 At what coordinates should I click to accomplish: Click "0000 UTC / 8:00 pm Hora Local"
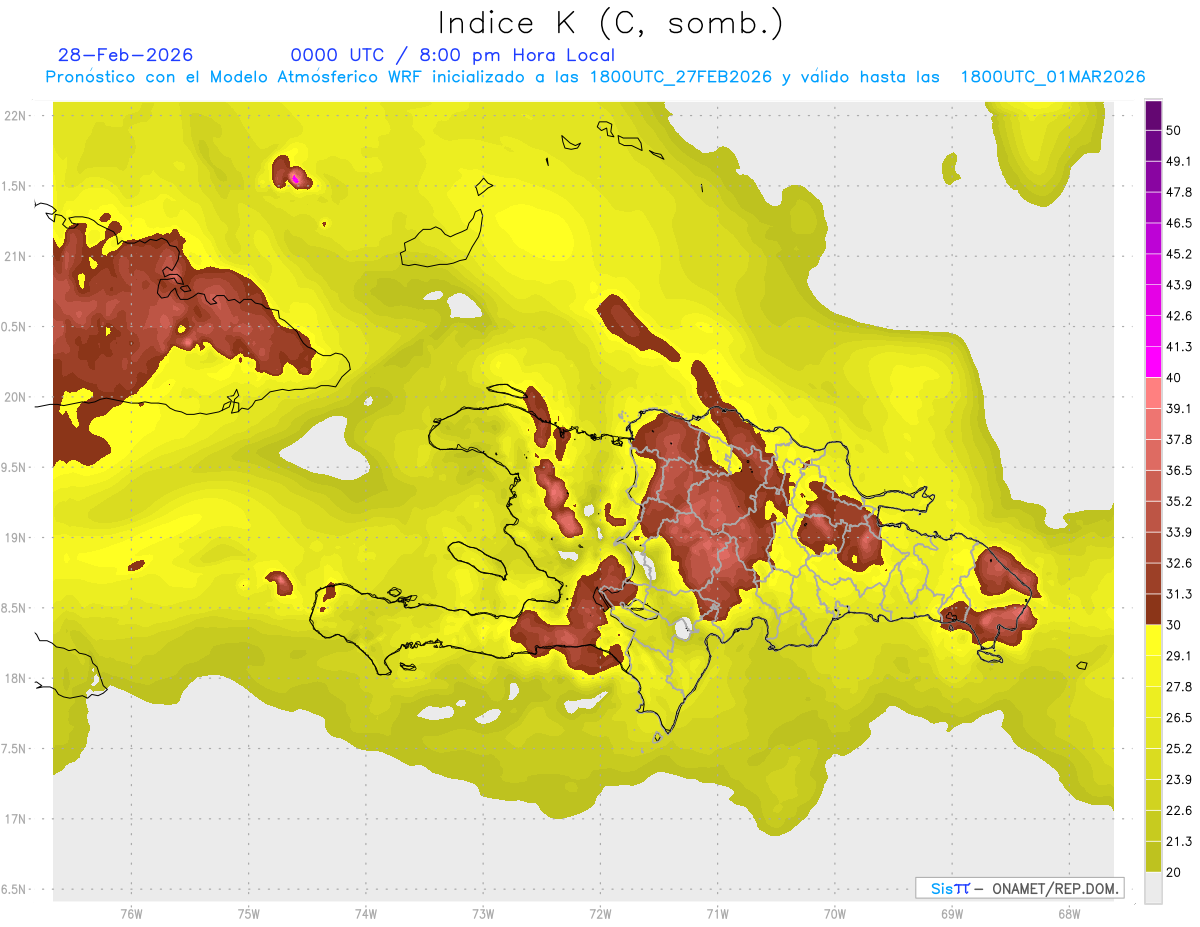pyautogui.click(x=453, y=55)
